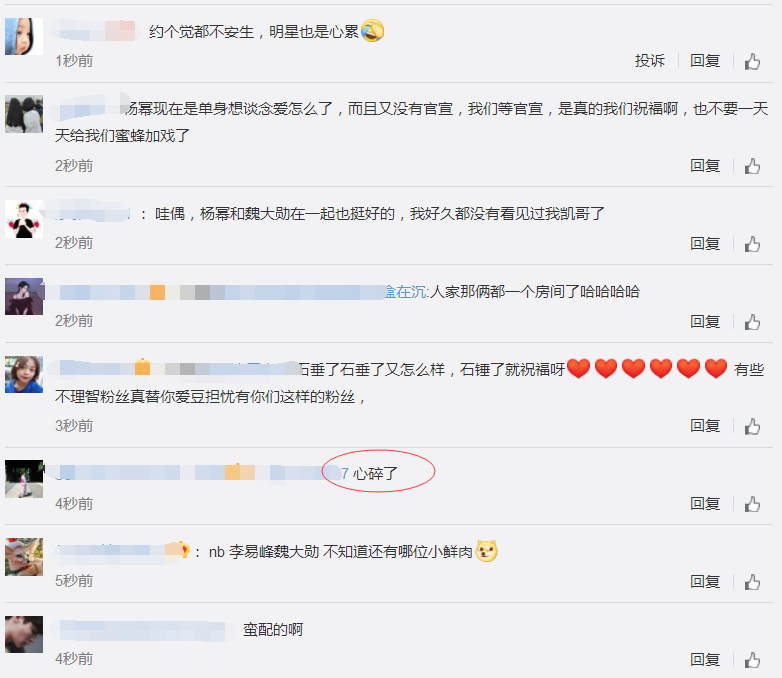Viewport: 782px width, 678px height.
Task: Like the 李易峰魏大勋 comment
Action: tap(753, 582)
